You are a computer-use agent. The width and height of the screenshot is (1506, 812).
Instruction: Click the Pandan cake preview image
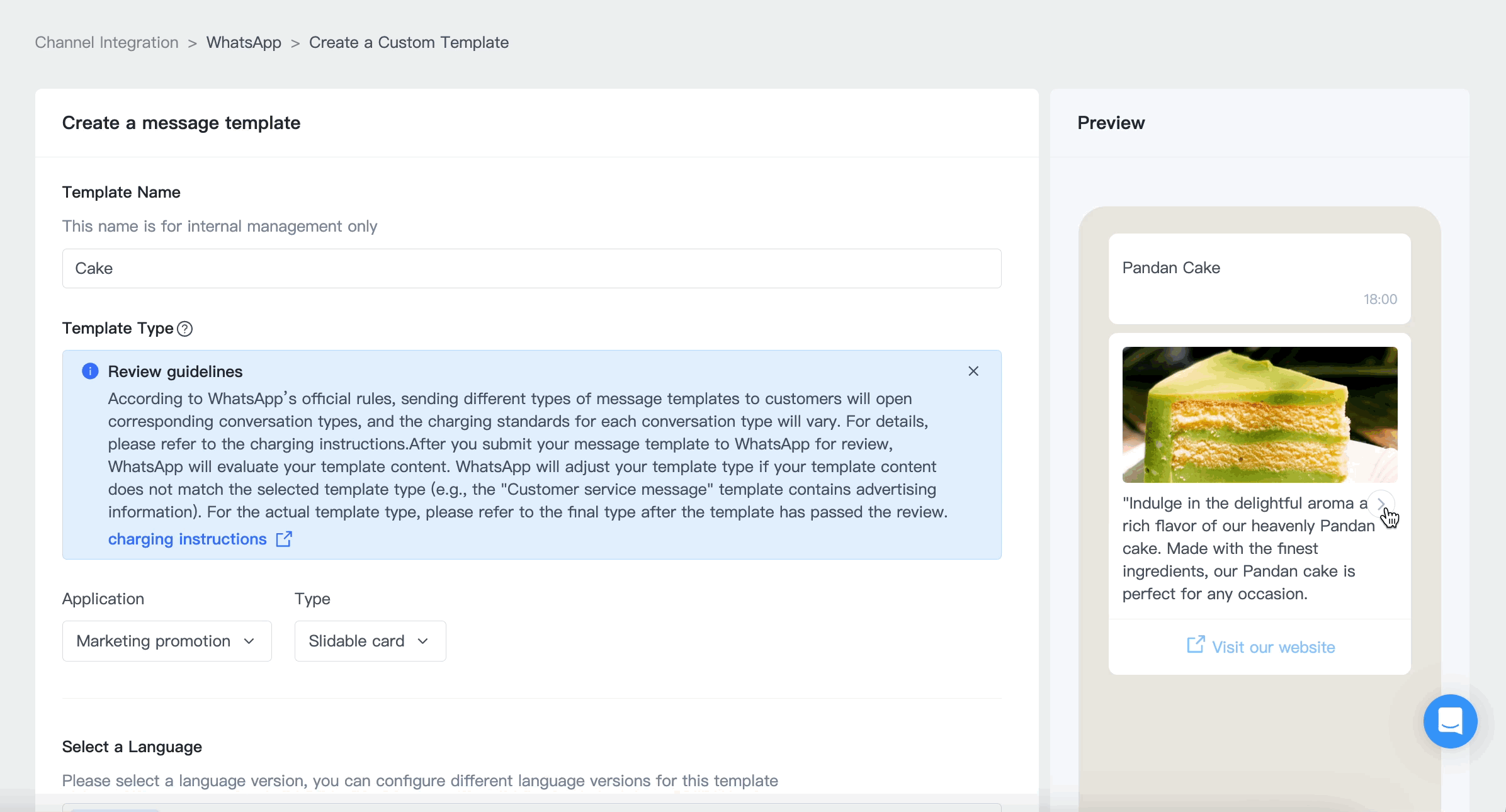(x=1260, y=415)
